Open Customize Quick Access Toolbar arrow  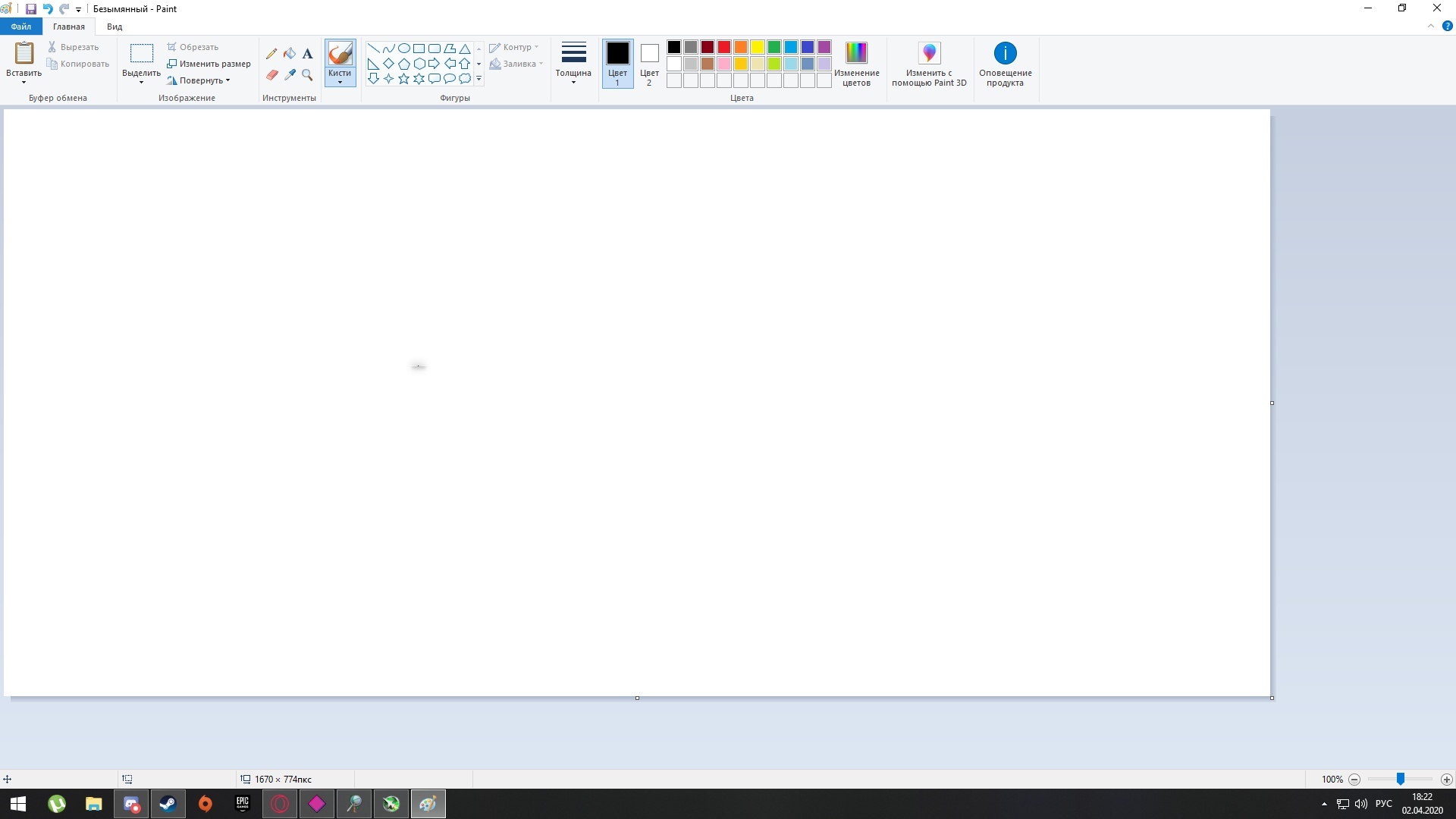tap(78, 10)
